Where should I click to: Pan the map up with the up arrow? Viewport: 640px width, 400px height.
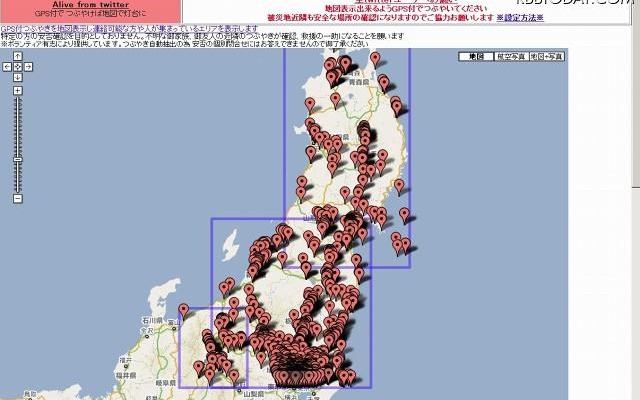18,56
